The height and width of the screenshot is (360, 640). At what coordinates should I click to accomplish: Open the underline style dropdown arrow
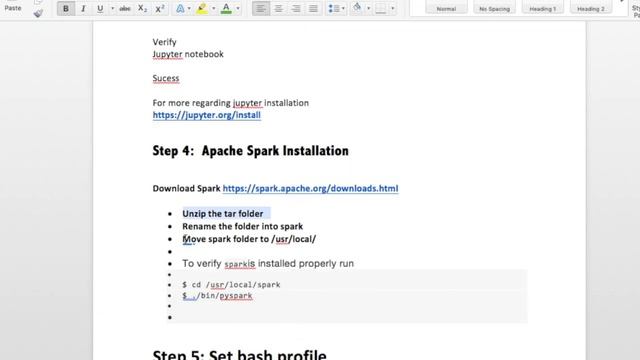tap(112, 9)
